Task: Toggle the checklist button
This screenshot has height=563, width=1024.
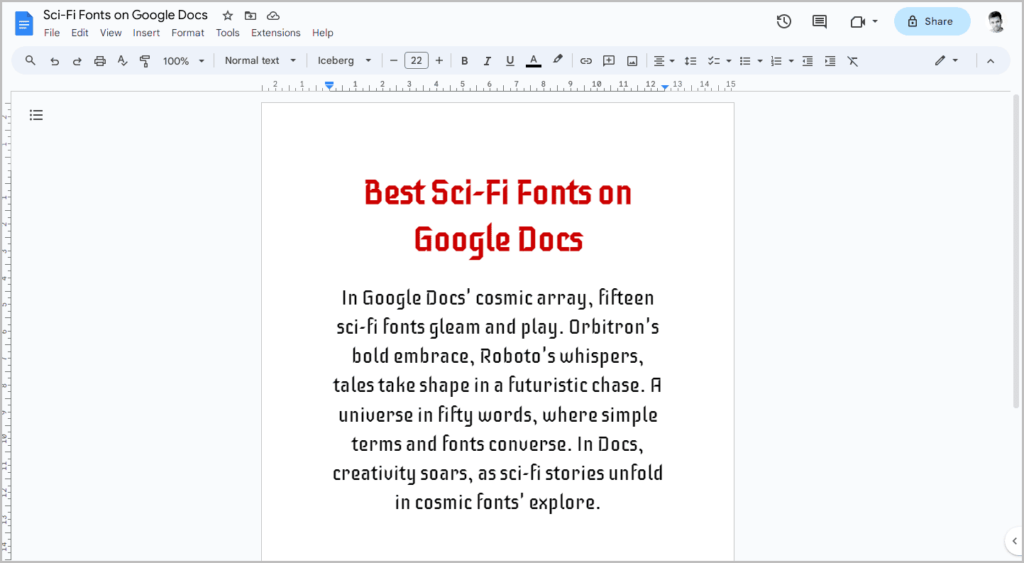Action: [x=714, y=61]
